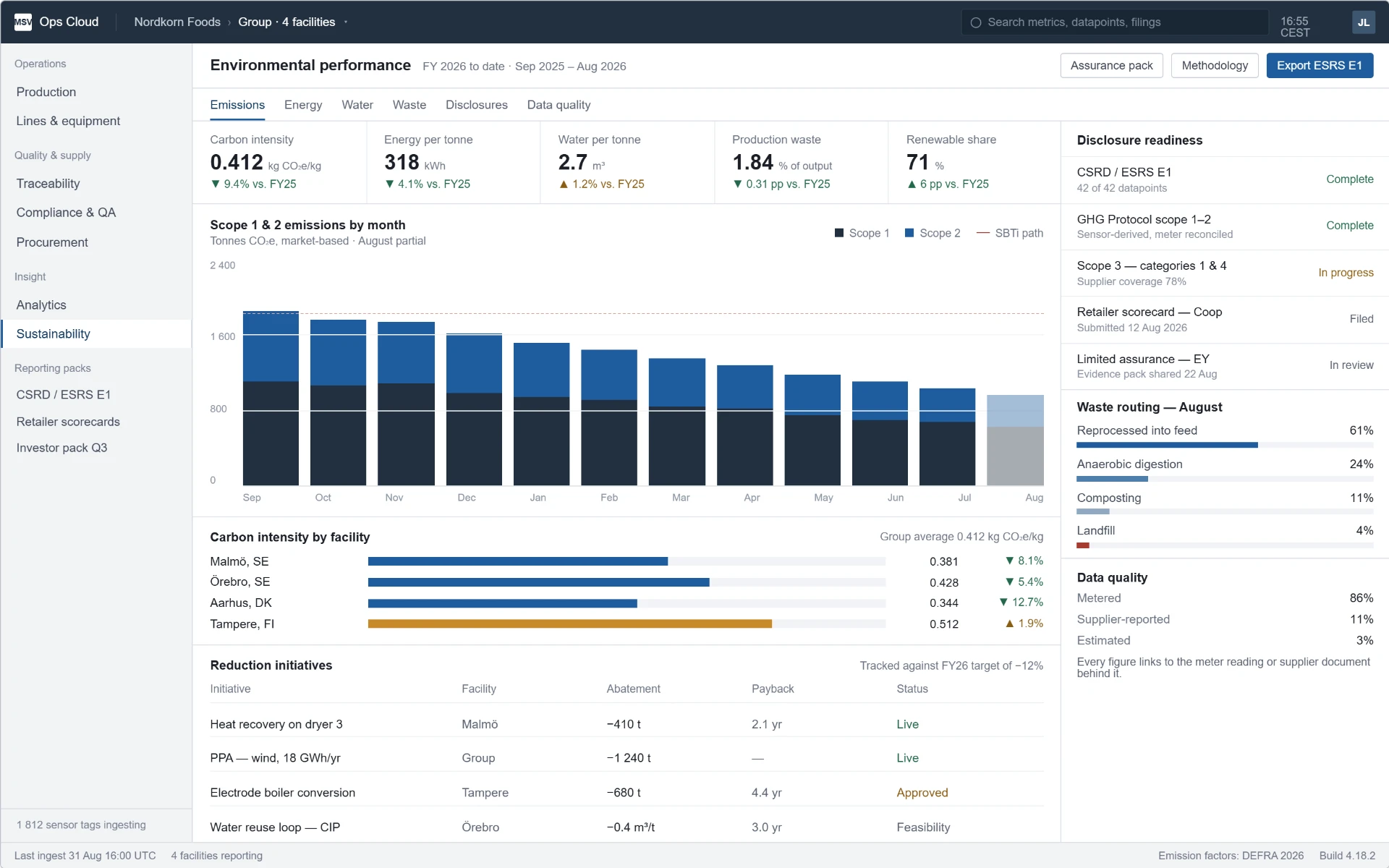Open Traceability in the sidebar

pyautogui.click(x=96, y=184)
